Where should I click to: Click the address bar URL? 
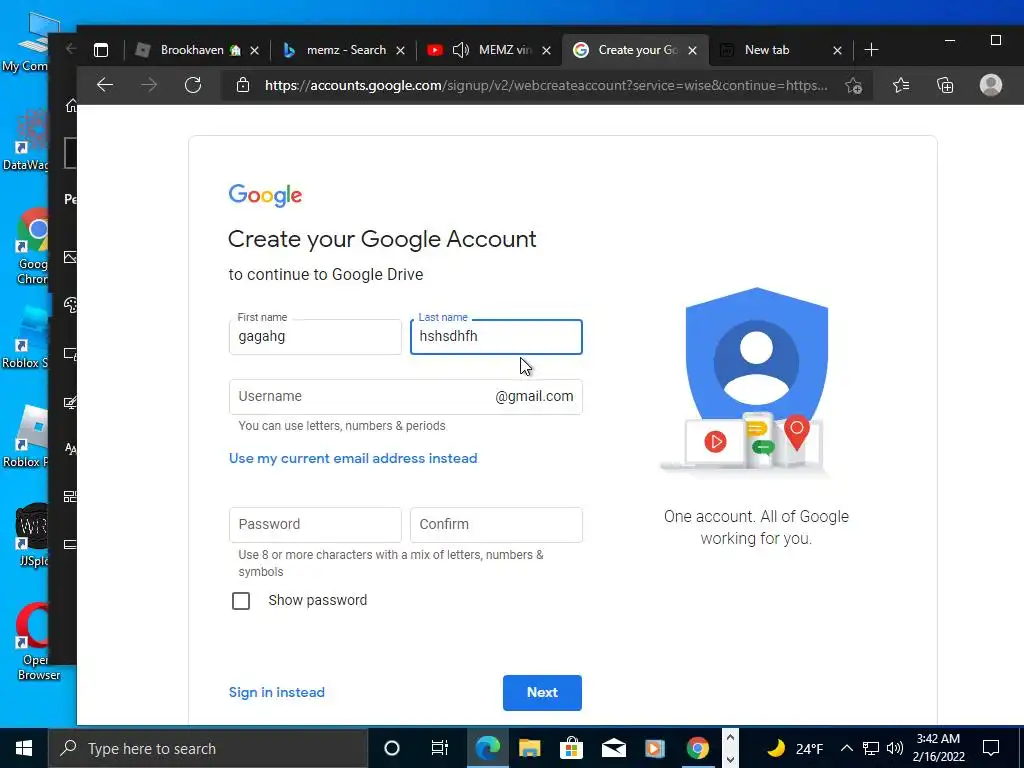click(x=546, y=86)
